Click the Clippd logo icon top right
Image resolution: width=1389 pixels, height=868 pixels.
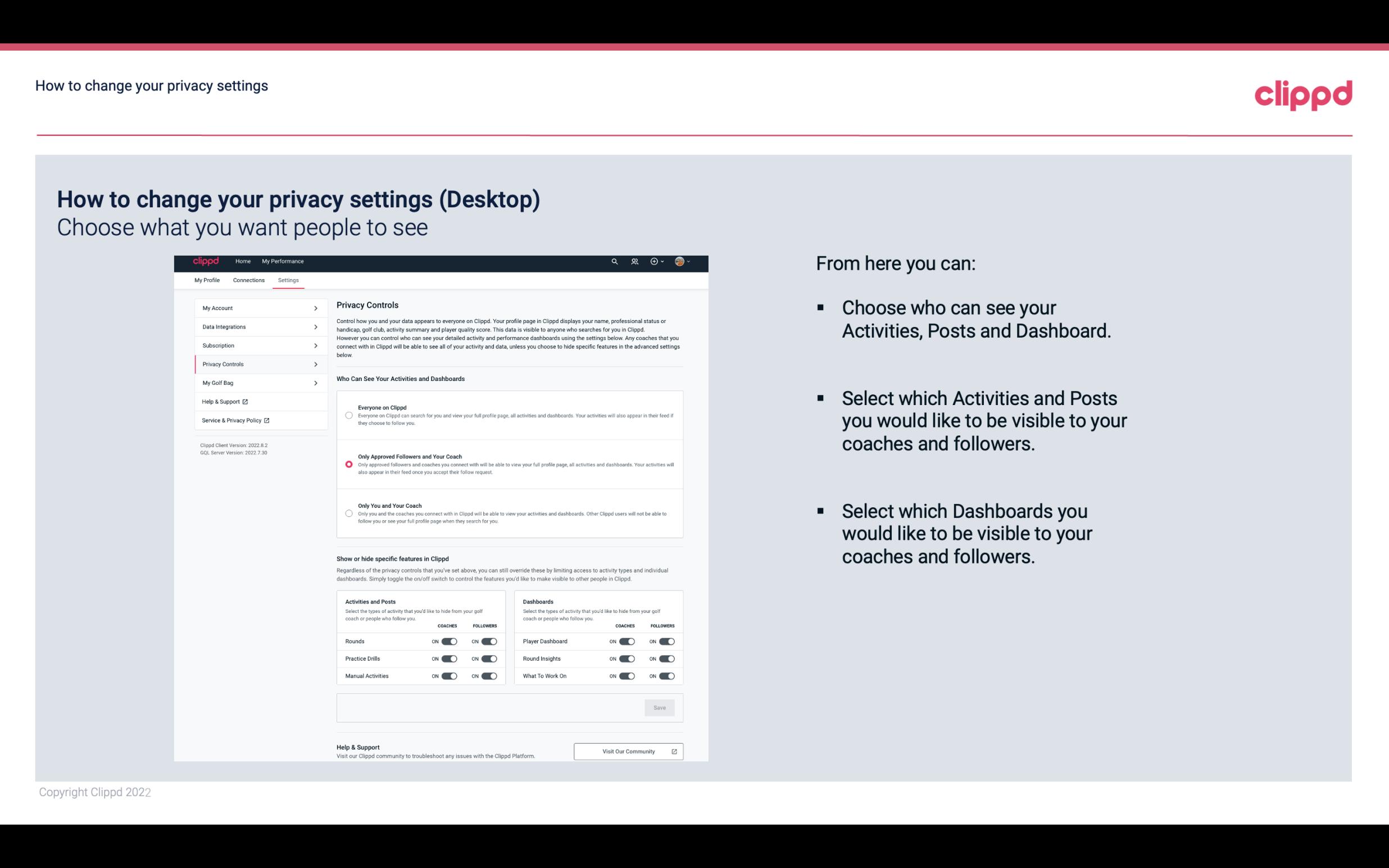pyautogui.click(x=1303, y=94)
